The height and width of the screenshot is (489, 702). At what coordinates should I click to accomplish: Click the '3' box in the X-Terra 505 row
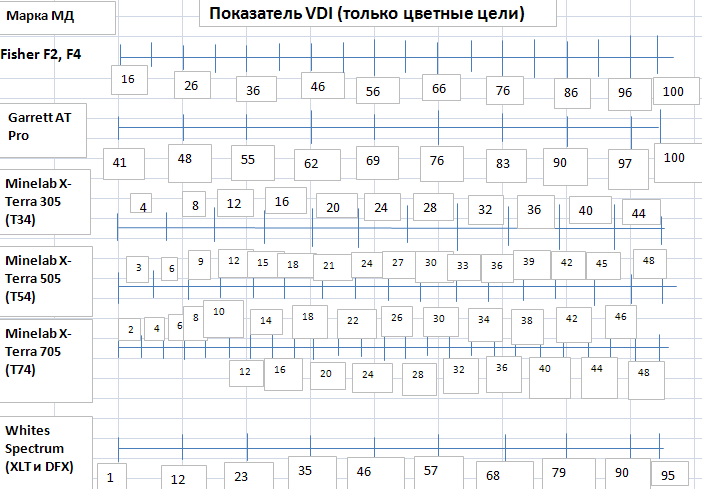click(137, 269)
